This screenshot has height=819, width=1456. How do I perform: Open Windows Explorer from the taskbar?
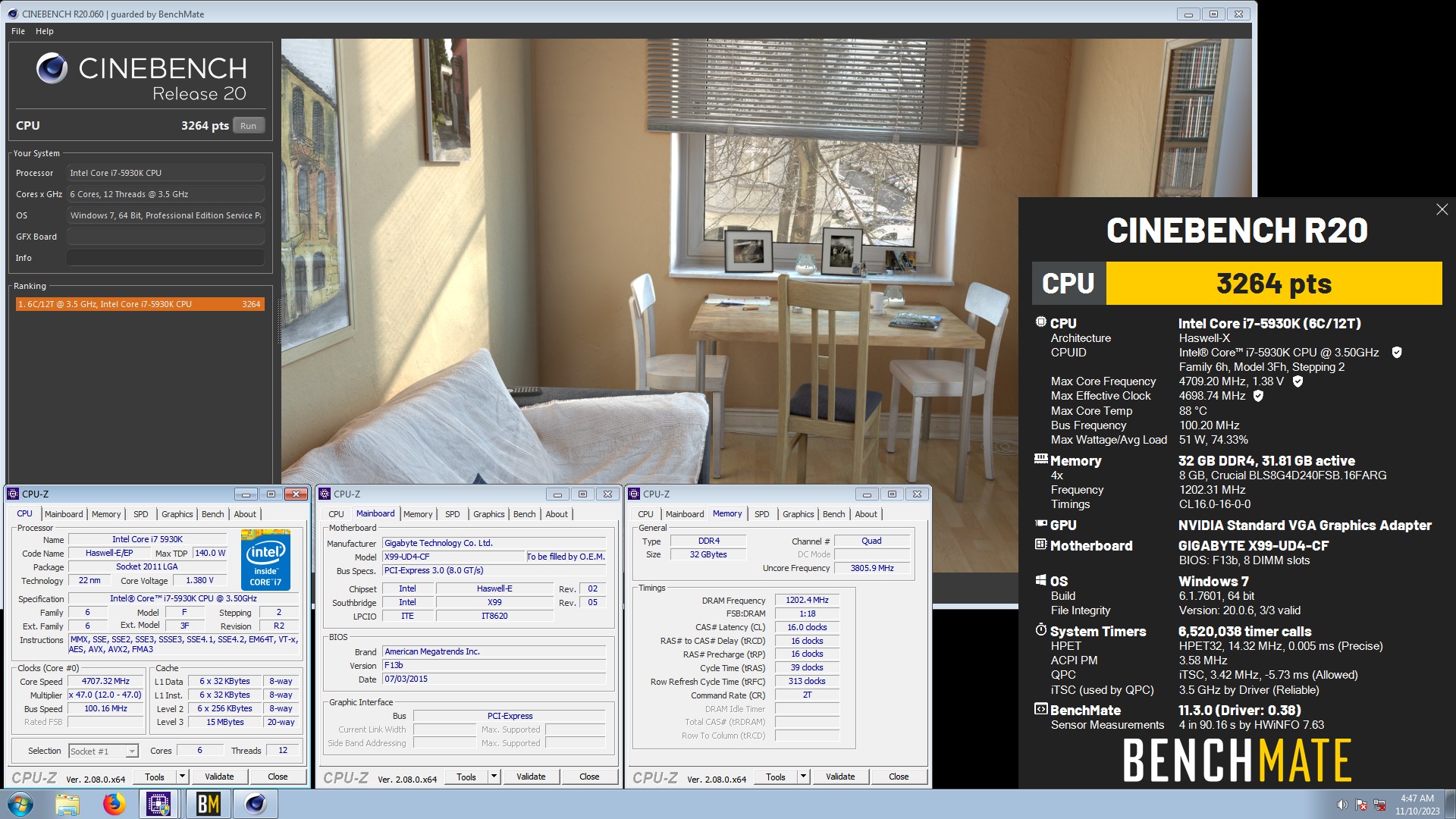(67, 804)
